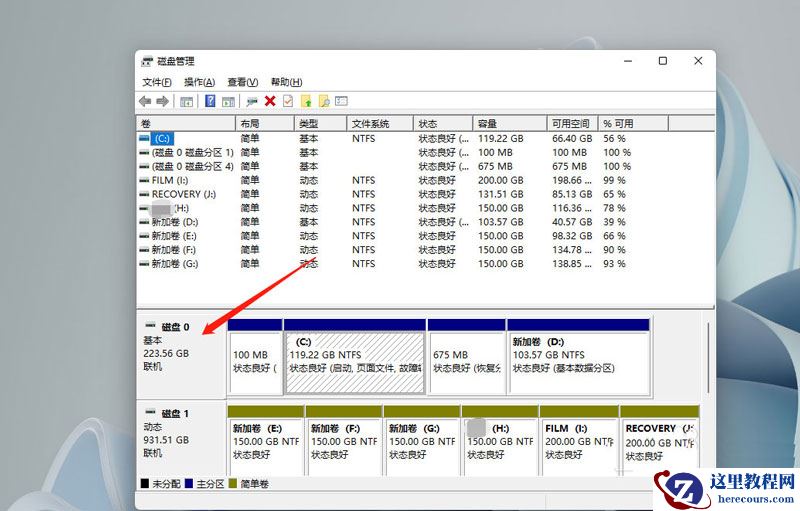Click drive icon beside RECOVERY (J:) list row

point(144,194)
